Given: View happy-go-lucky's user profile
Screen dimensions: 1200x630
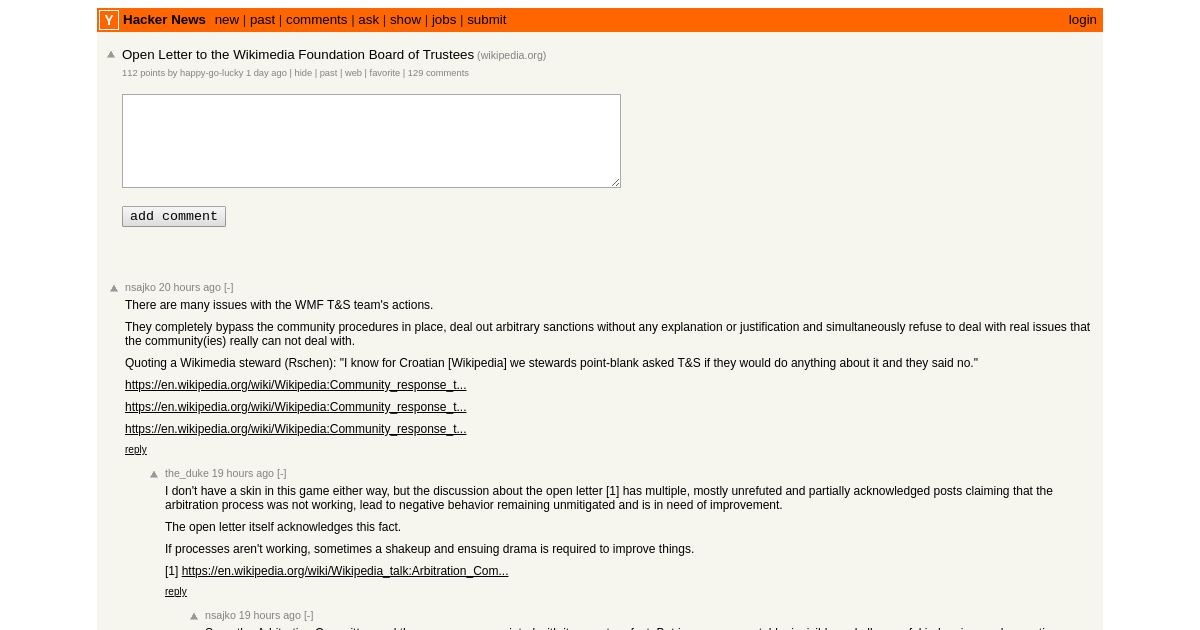Looking at the screenshot, I should point(211,73).
